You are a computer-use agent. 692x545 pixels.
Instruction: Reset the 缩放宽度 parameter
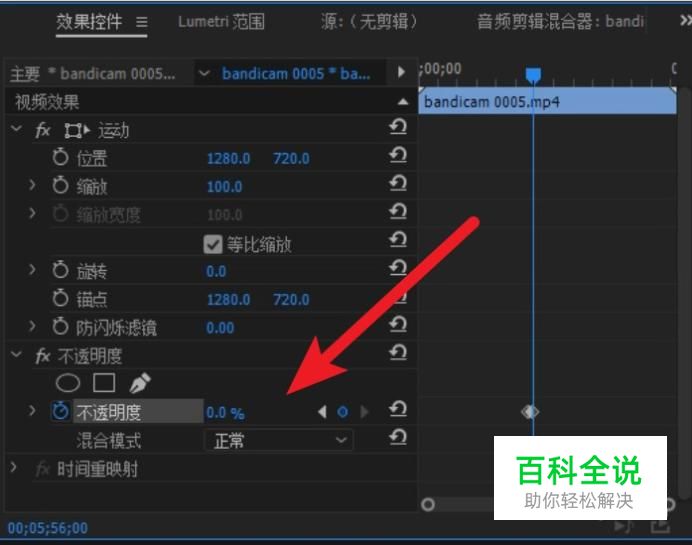(398, 212)
